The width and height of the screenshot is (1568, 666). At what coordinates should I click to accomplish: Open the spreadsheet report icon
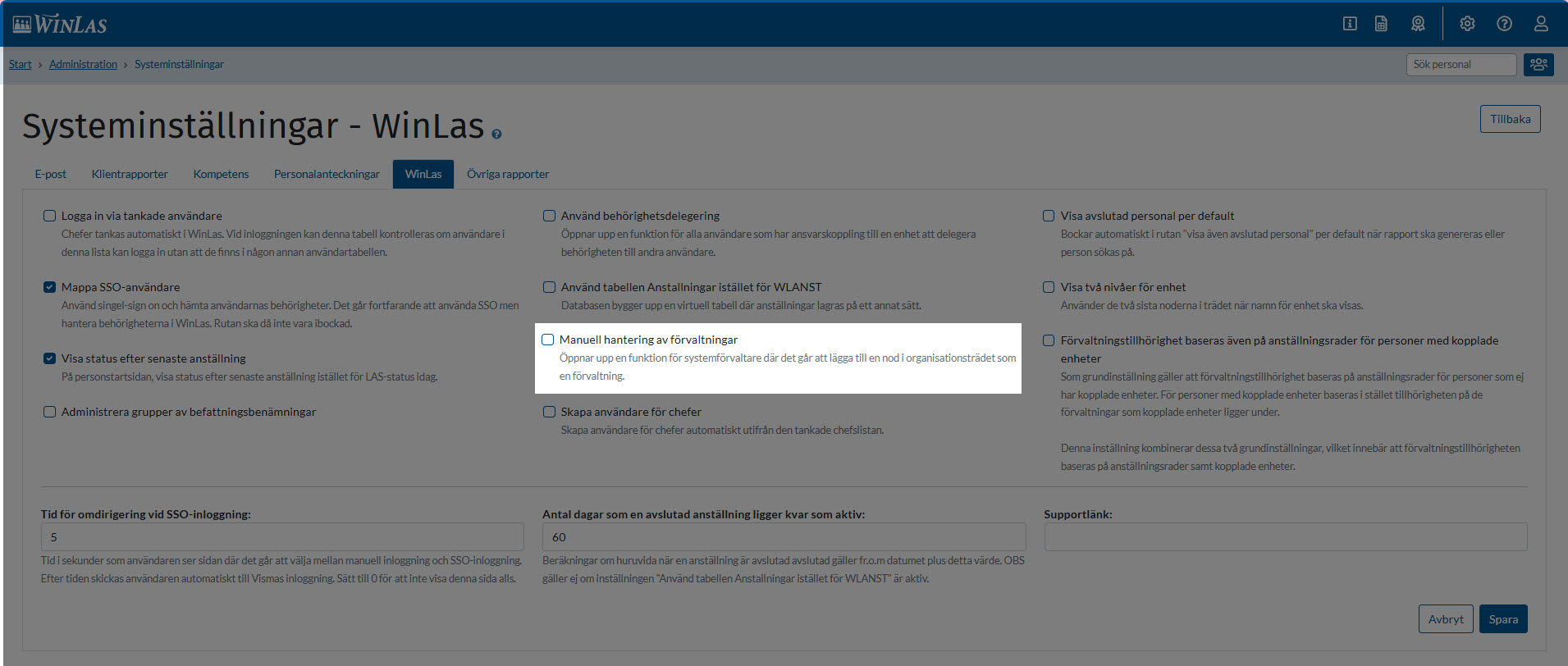(x=1382, y=24)
